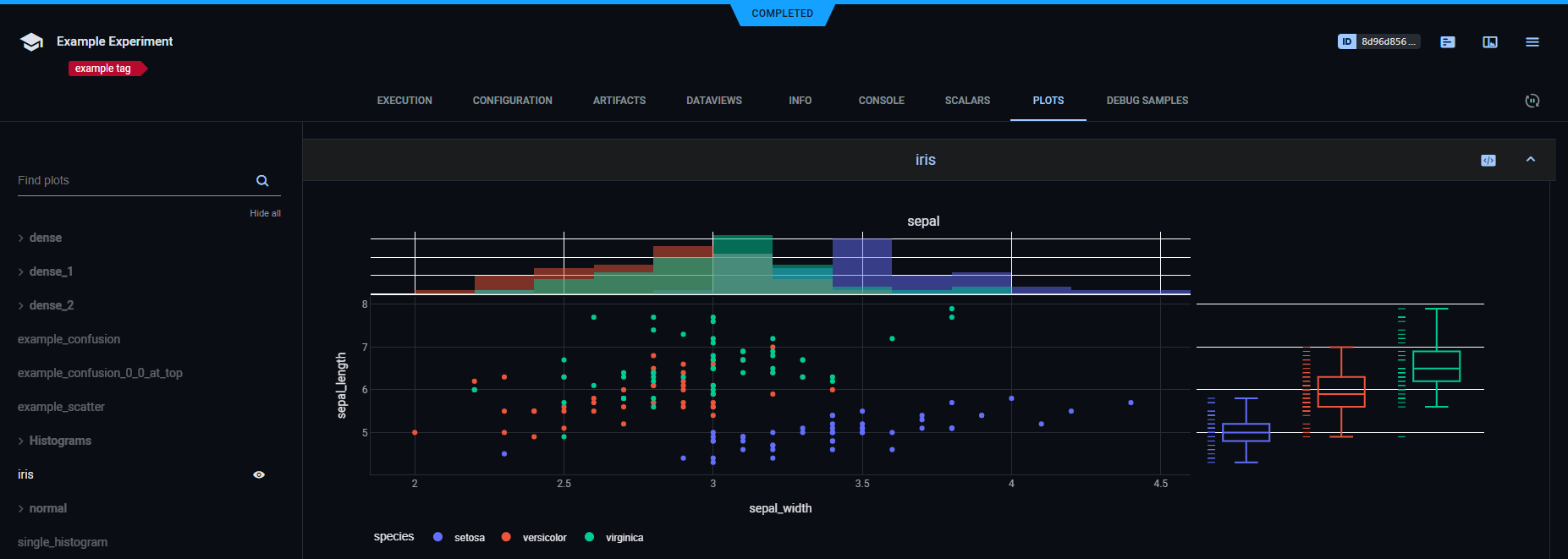The width and height of the screenshot is (1568, 559).
Task: Open the hamburger menu in top right
Action: point(1532,42)
